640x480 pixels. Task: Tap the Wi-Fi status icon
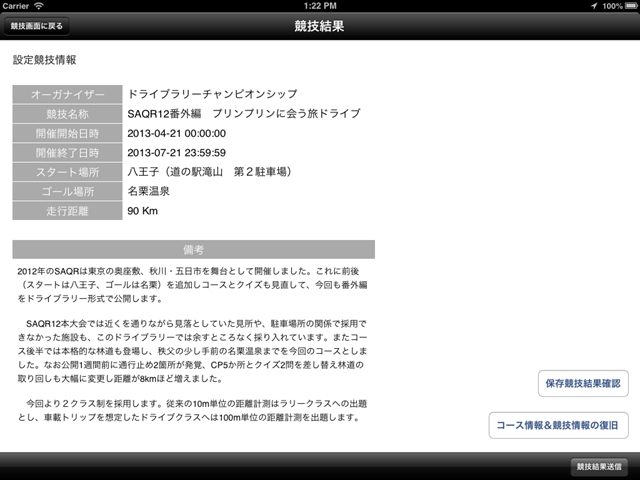(x=39, y=6)
